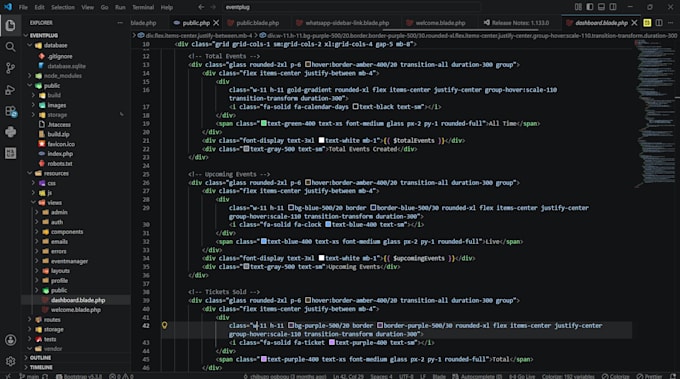Open the Accounts icon in activity bar
Viewport: 680px width, 379px height.
pyautogui.click(x=10, y=340)
